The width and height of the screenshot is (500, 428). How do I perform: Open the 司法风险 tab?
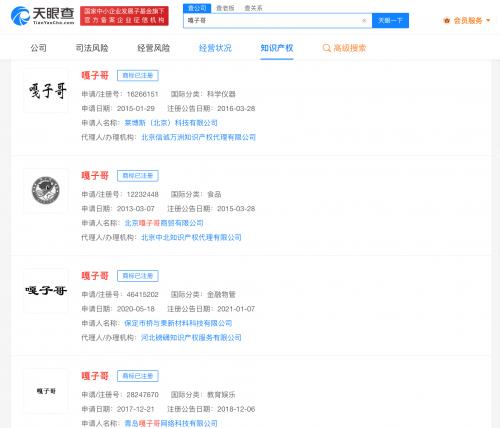point(92,48)
